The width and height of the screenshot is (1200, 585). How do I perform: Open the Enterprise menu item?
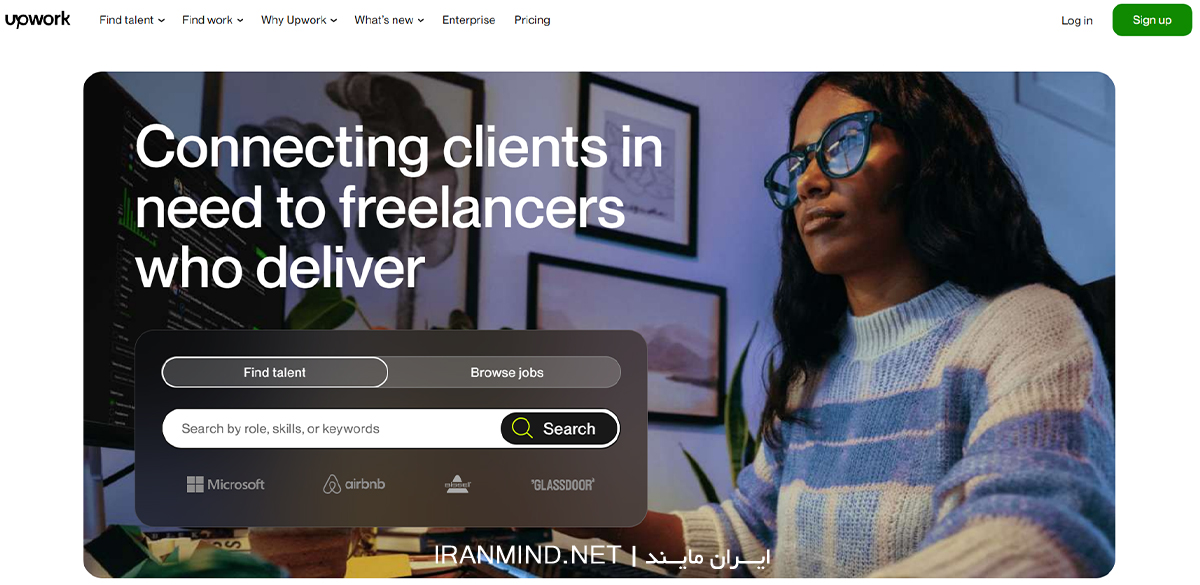point(469,20)
